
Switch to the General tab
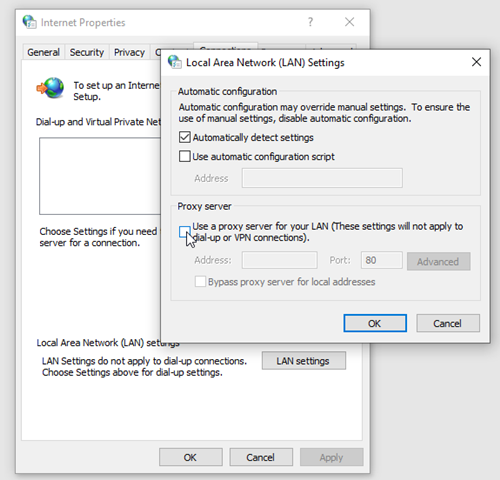pos(43,52)
